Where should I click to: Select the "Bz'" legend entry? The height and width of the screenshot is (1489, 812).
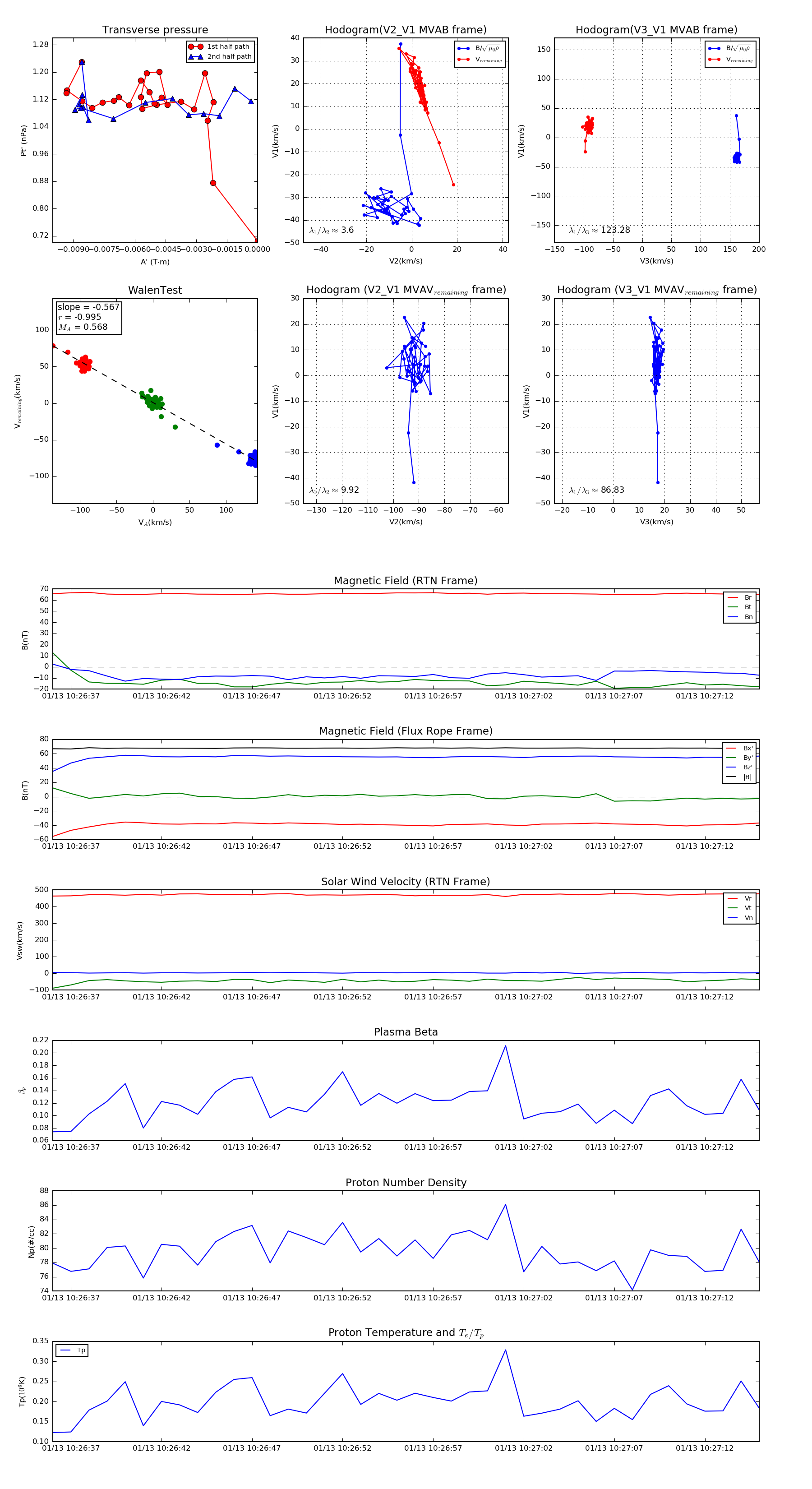[x=740, y=767]
